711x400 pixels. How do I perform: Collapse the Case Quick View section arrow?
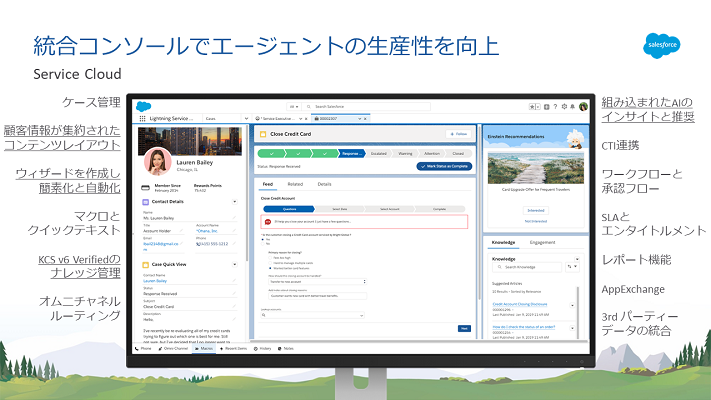click(234, 264)
